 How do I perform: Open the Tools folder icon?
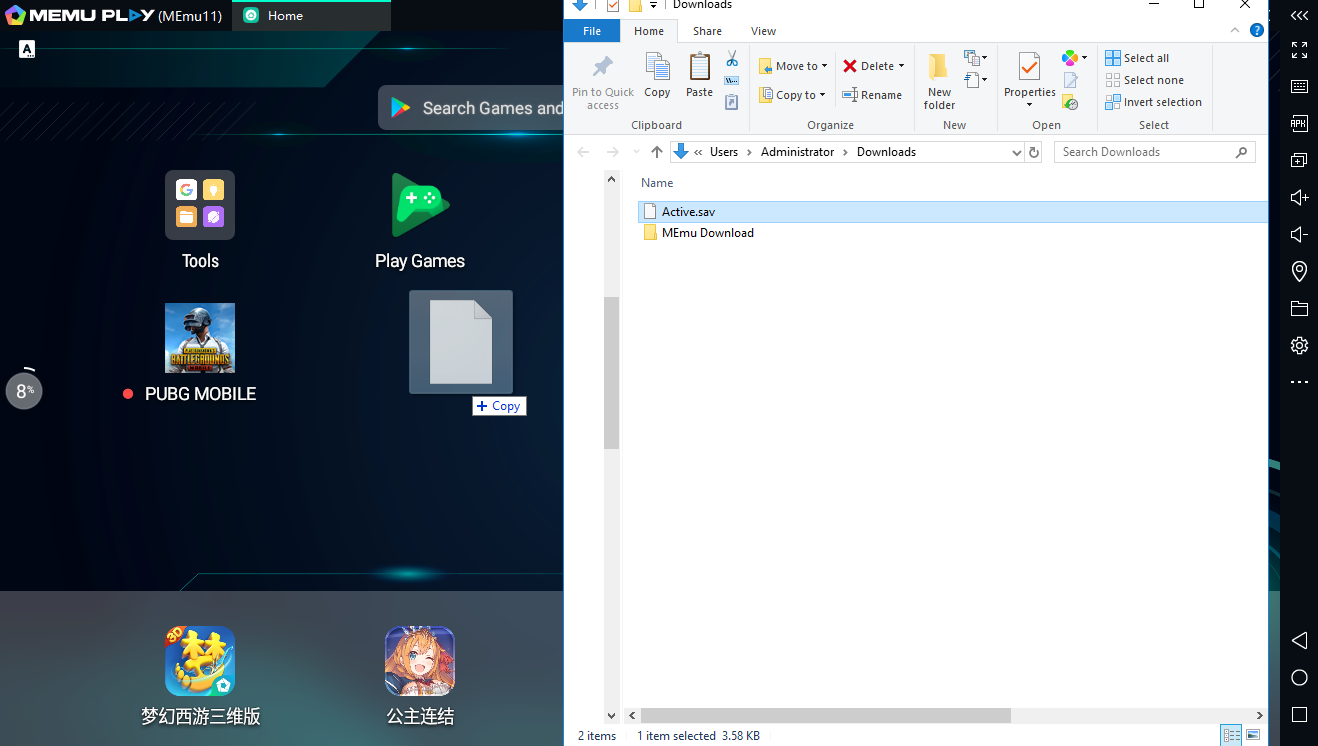pos(200,205)
